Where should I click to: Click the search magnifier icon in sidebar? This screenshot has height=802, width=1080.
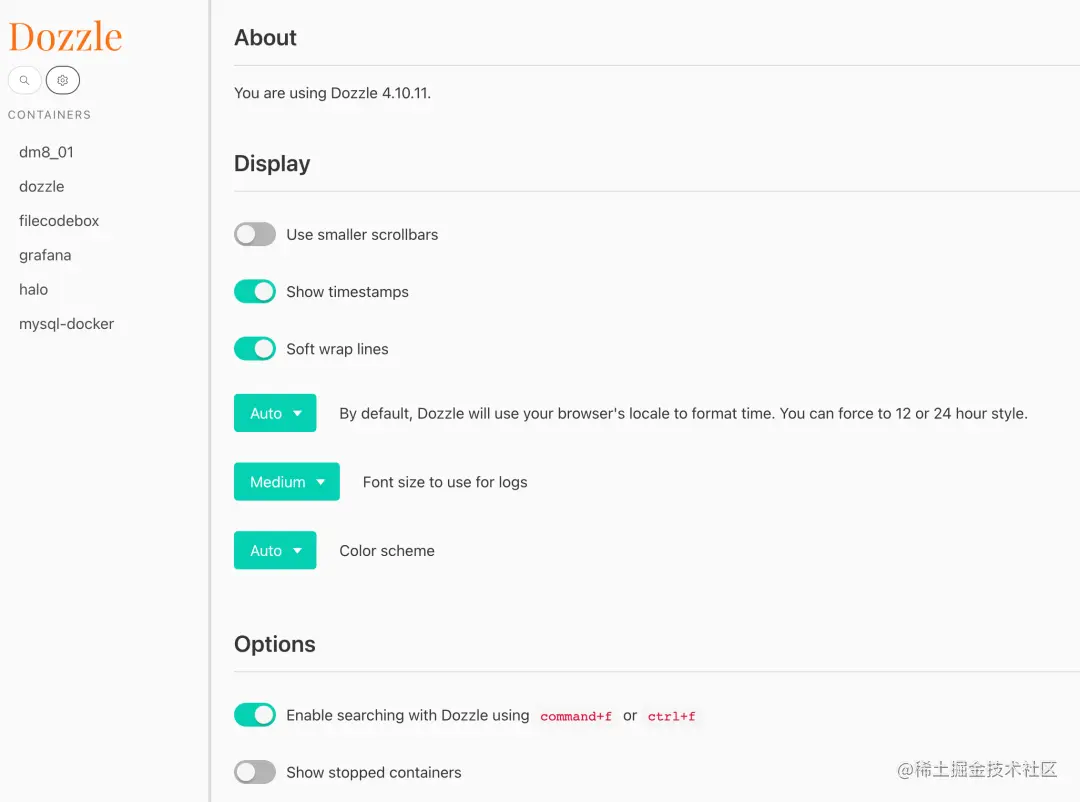coord(24,80)
